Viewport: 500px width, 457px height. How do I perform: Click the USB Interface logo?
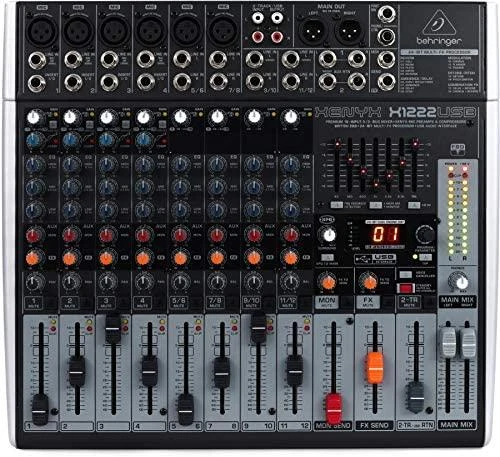coord(375,259)
